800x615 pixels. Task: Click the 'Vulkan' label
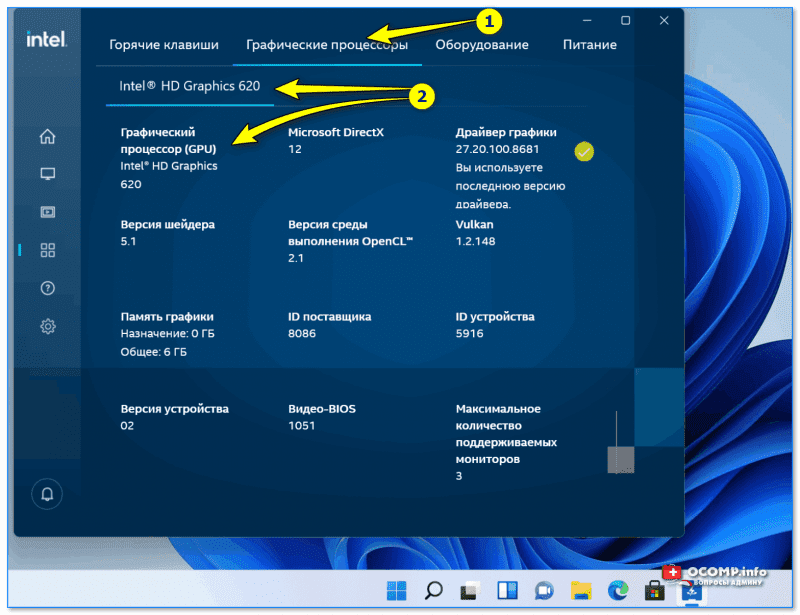tap(474, 225)
